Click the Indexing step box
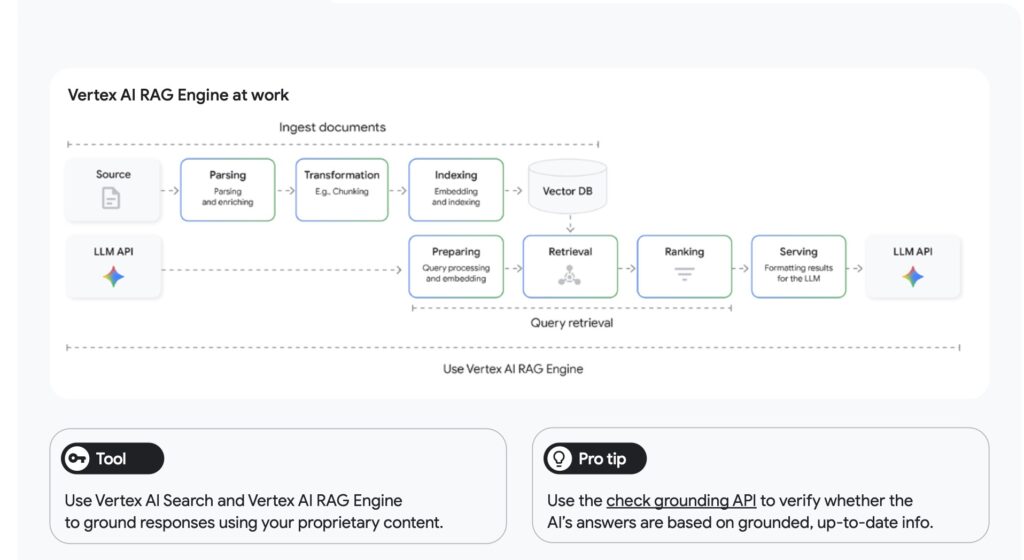 point(455,189)
